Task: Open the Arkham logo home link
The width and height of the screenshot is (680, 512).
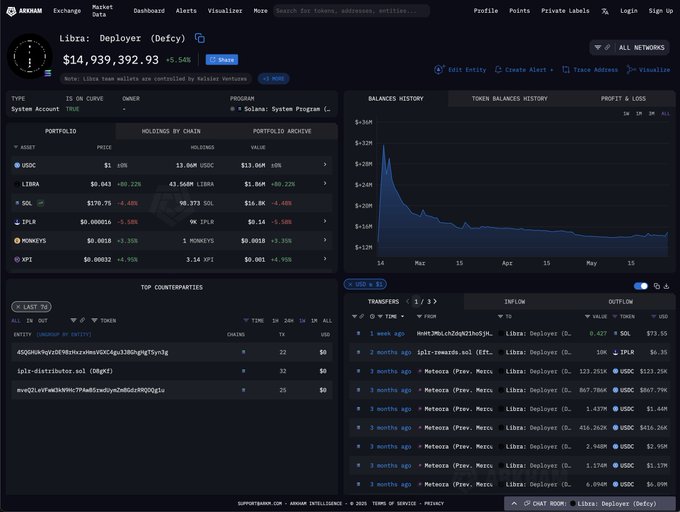Action: [x=24, y=11]
